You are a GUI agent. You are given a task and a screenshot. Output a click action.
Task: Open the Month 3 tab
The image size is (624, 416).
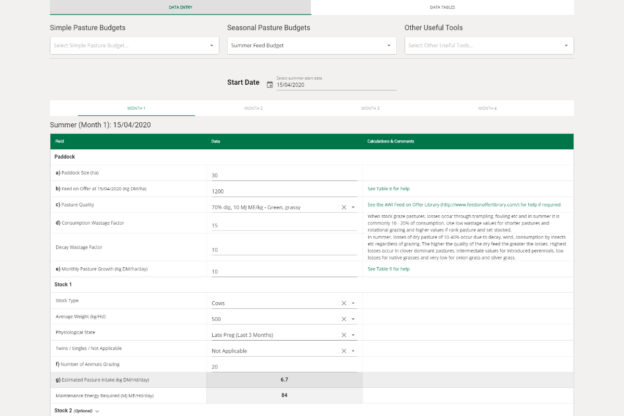372,108
